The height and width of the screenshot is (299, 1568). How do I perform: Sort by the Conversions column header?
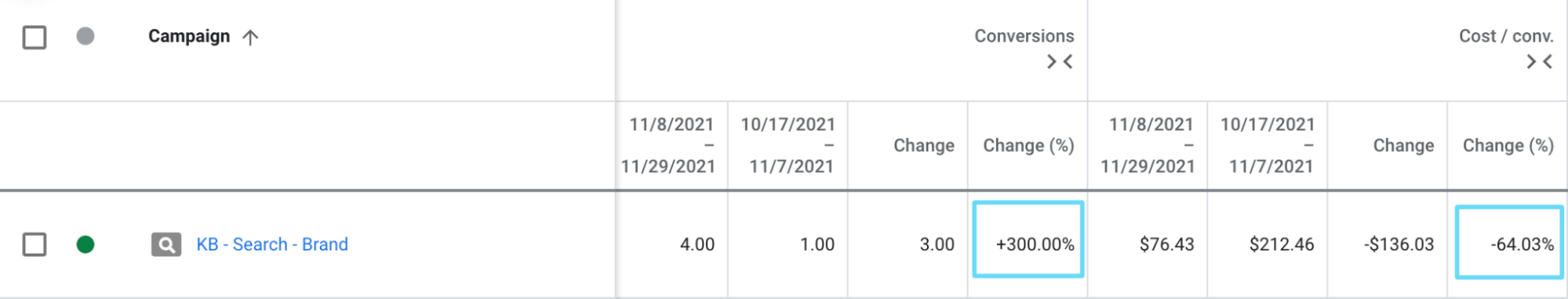[x=1024, y=36]
